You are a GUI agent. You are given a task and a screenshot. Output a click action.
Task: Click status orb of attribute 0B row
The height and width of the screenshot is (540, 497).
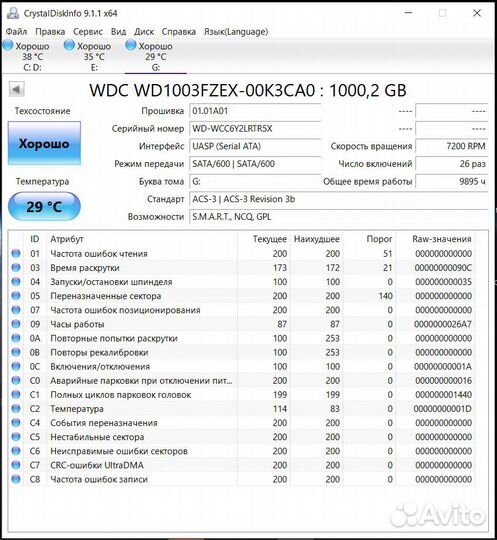tap(16, 352)
